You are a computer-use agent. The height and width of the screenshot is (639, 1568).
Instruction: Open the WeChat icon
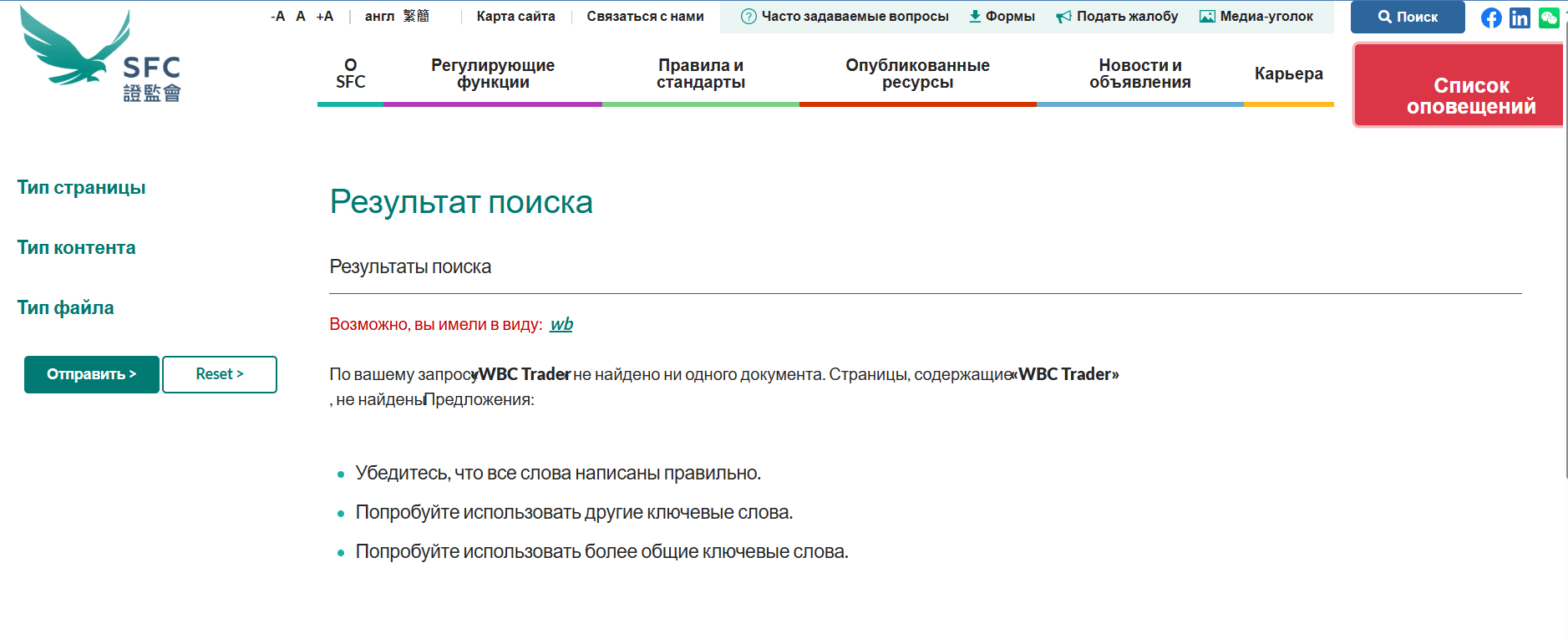point(1549,18)
